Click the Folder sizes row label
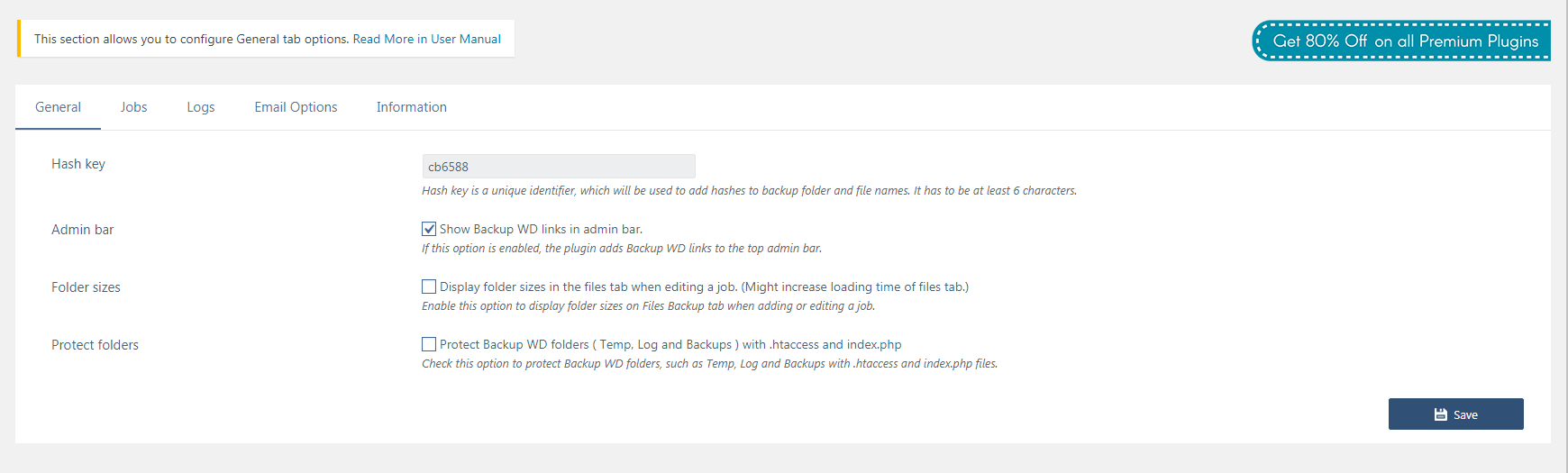The width and height of the screenshot is (1568, 473). pos(86,287)
